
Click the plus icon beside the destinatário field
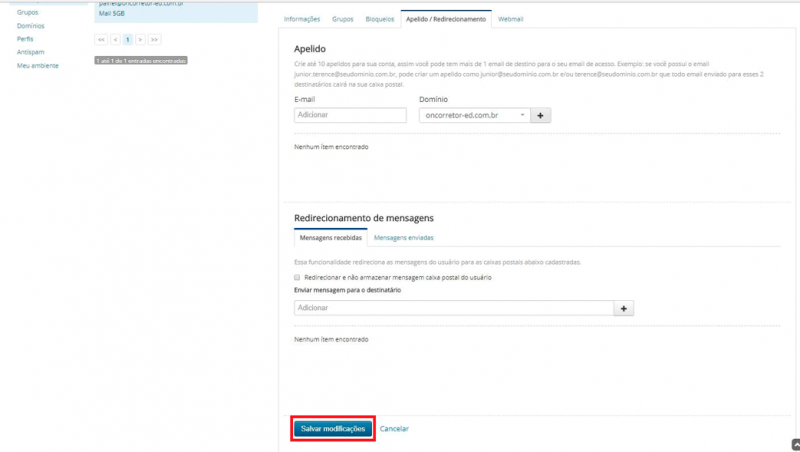click(x=623, y=308)
